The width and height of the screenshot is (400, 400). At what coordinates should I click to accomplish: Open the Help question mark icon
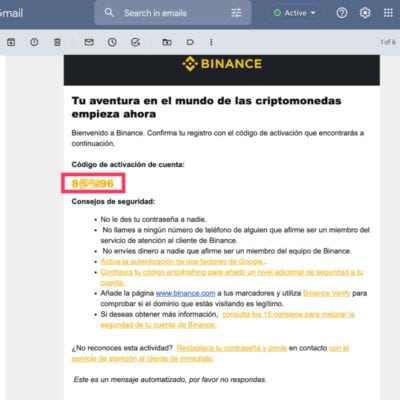click(x=342, y=13)
